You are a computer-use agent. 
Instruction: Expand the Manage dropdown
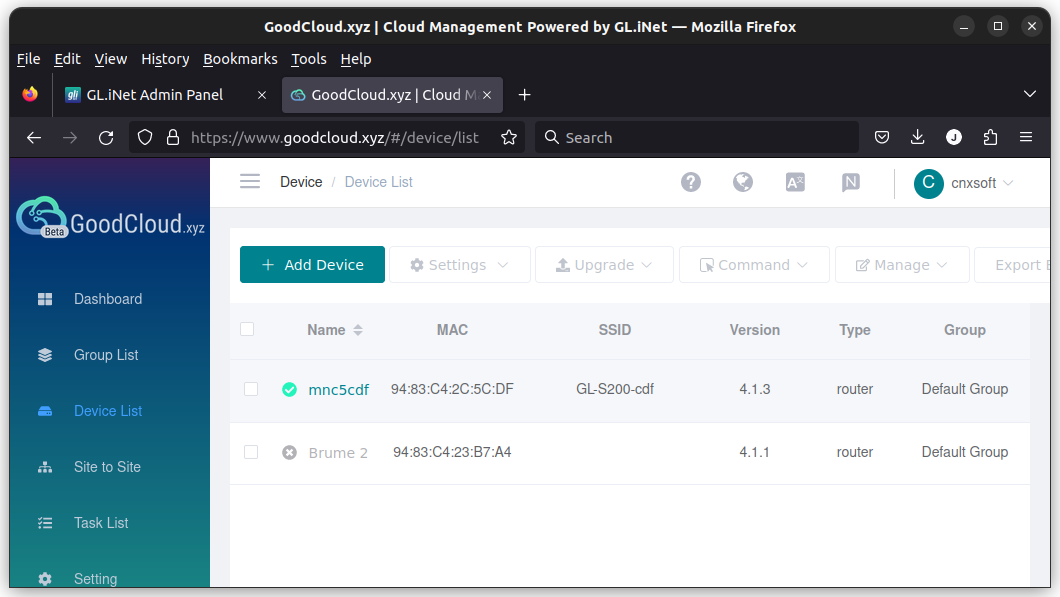tap(902, 265)
